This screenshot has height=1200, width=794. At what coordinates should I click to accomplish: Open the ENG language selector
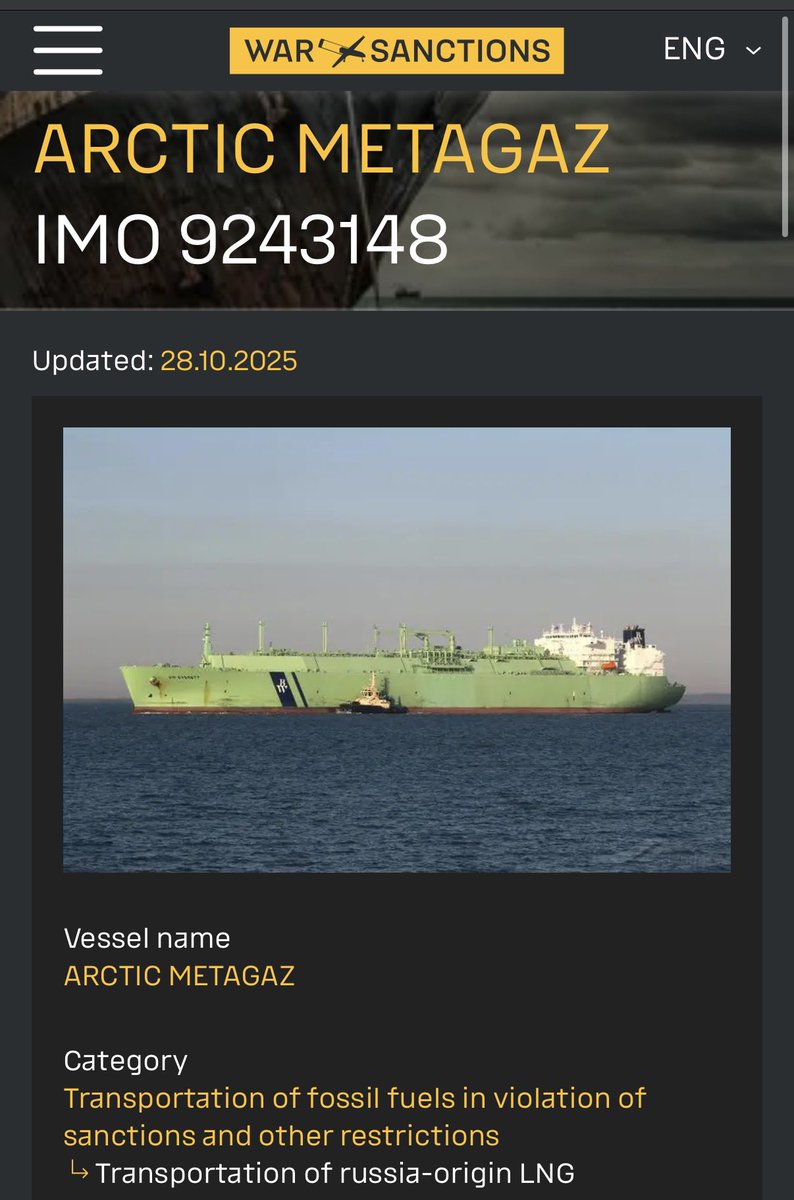tap(713, 49)
